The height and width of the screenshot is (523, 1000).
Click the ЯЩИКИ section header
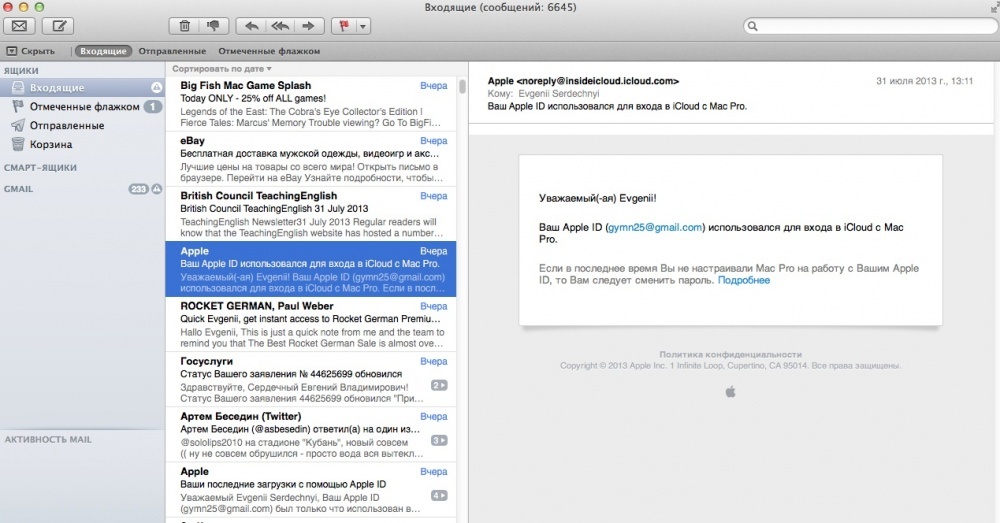(21, 71)
